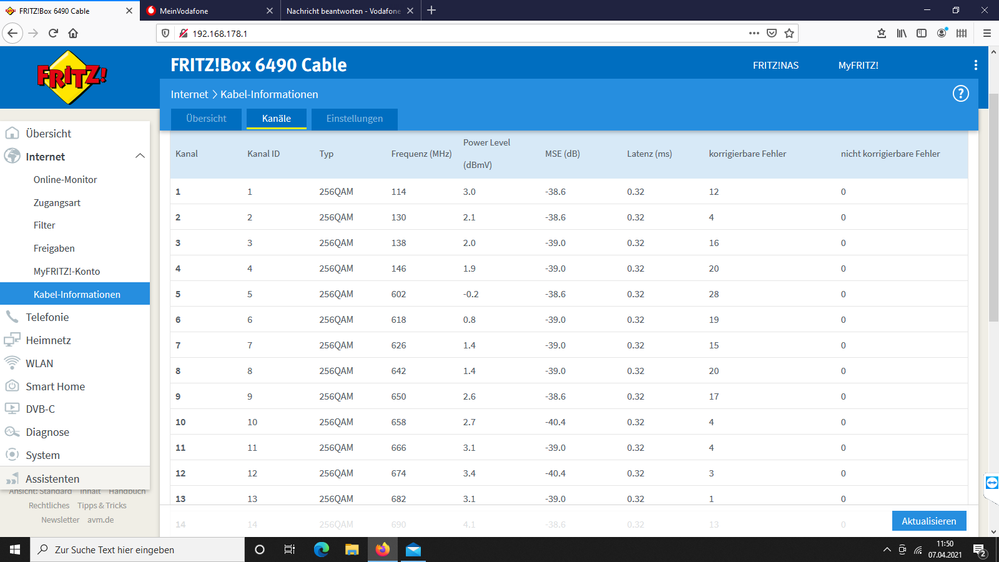
Task: Click the Pocket save icon in address bar
Action: click(772, 33)
